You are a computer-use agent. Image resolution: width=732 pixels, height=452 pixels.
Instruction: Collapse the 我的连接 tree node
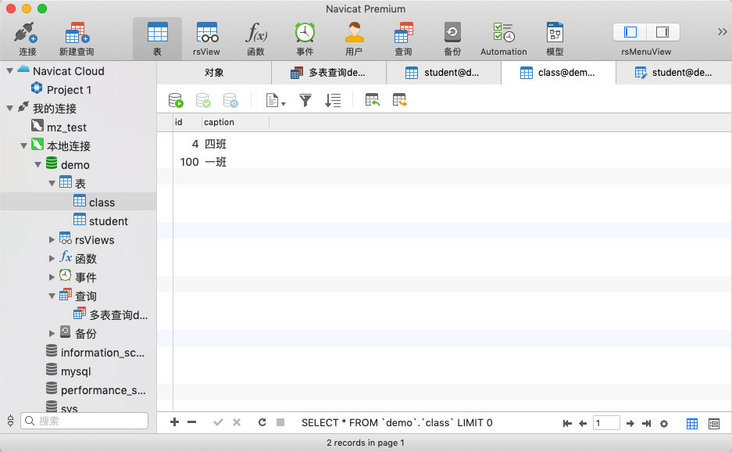pos(9,108)
